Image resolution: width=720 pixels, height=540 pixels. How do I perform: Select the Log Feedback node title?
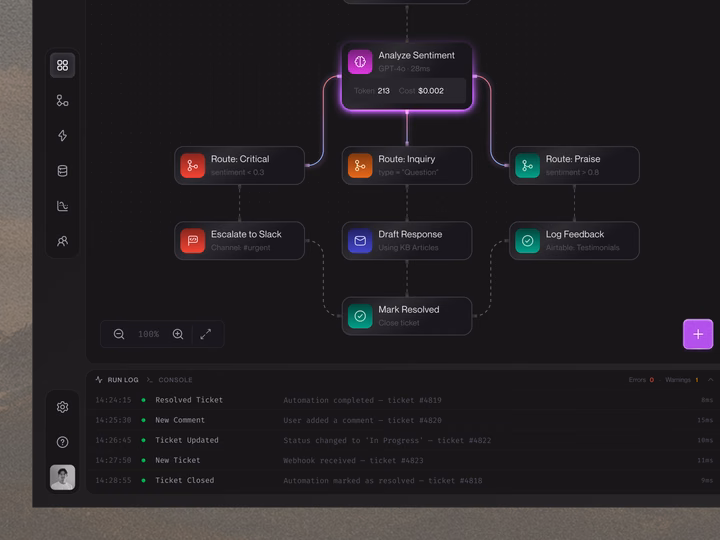(x=574, y=234)
